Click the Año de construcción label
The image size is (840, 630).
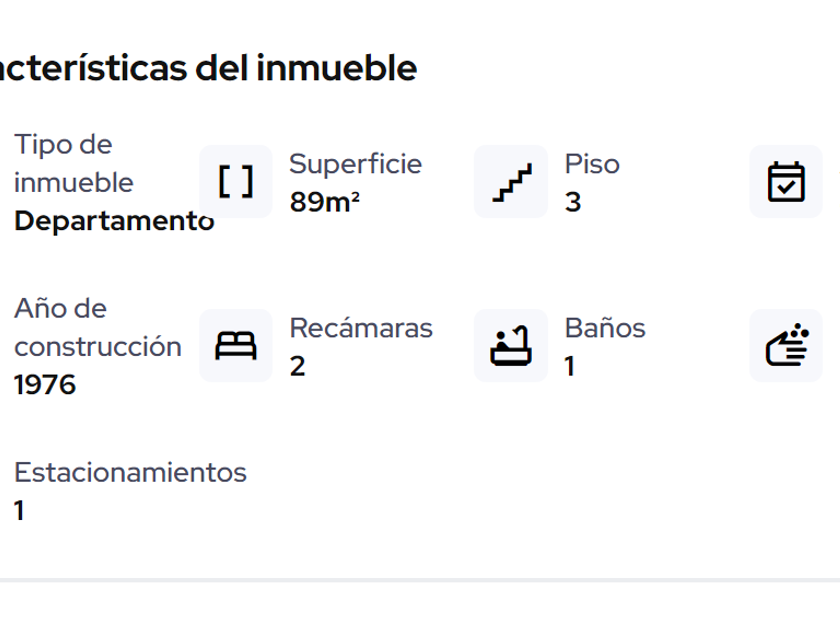tap(97, 328)
